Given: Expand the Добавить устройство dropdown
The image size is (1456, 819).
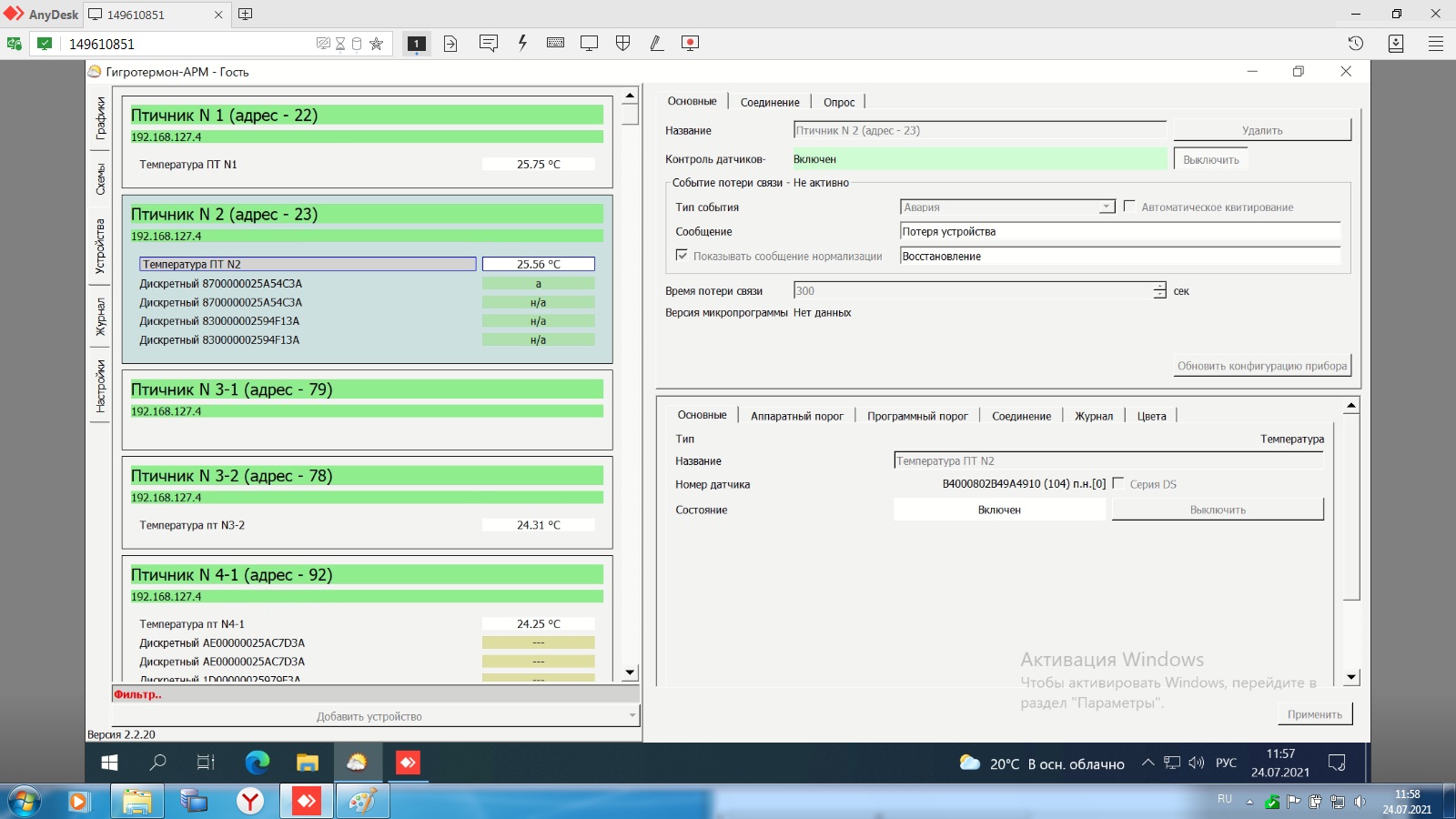Looking at the screenshot, I should (x=632, y=715).
